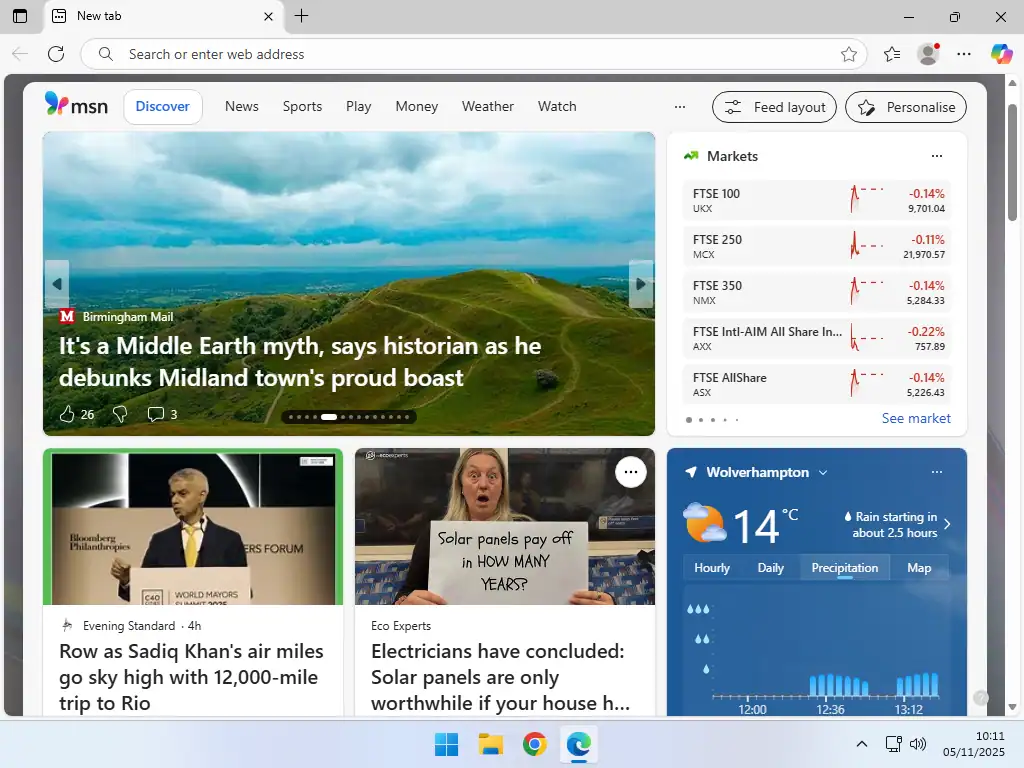The width and height of the screenshot is (1024, 768).
Task: Open the Favourites list icon
Action: point(891,54)
